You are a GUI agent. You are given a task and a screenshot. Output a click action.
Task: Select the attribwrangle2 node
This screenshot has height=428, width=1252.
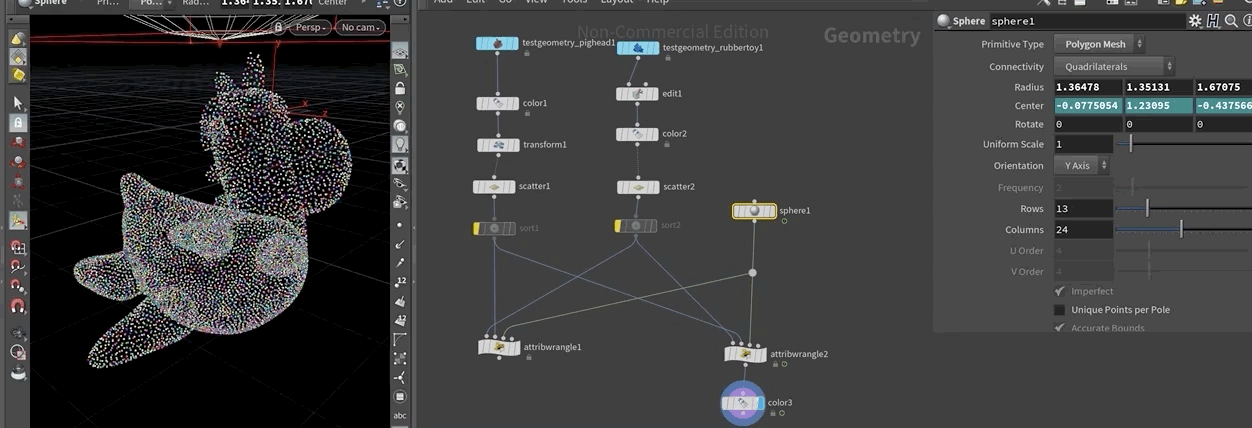745,354
